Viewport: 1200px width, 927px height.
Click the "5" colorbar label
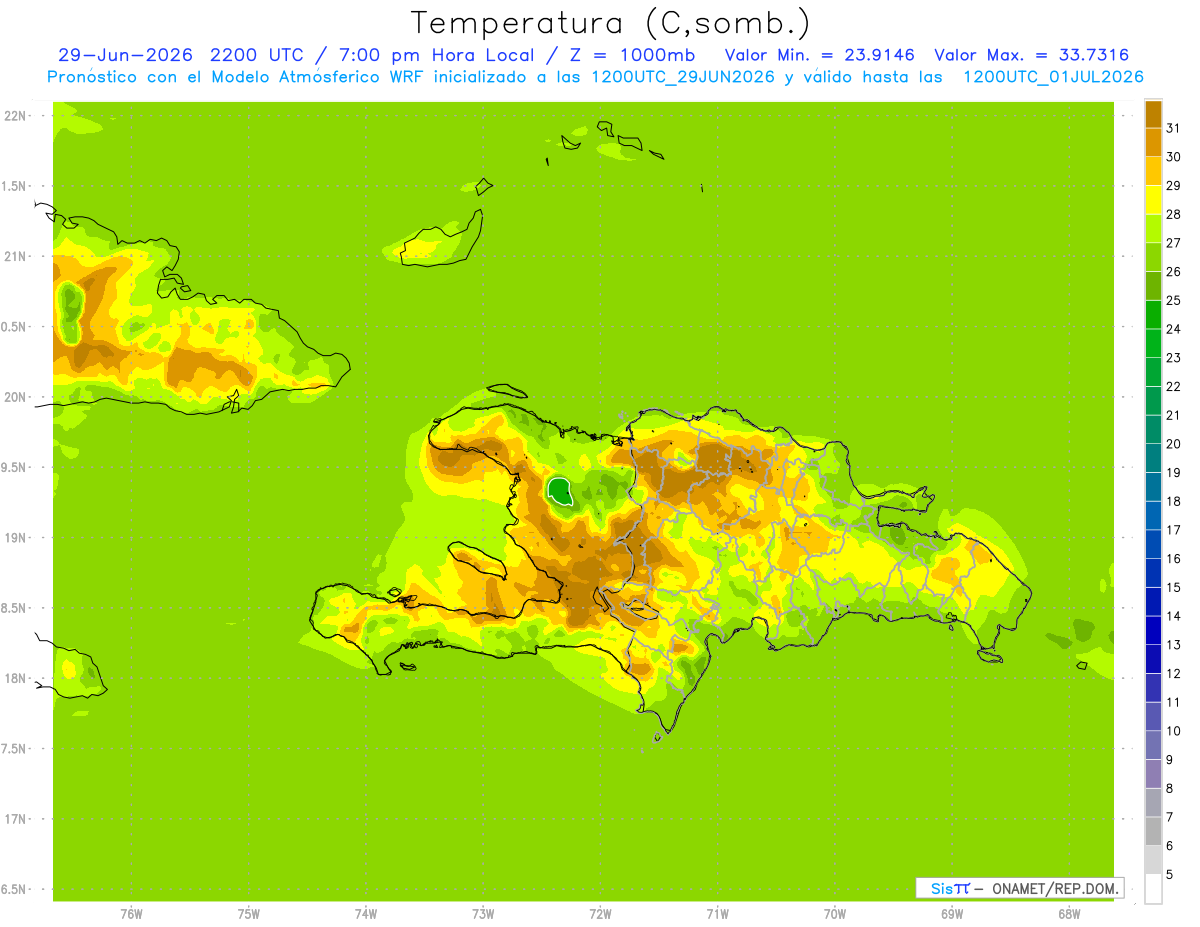click(x=1170, y=874)
